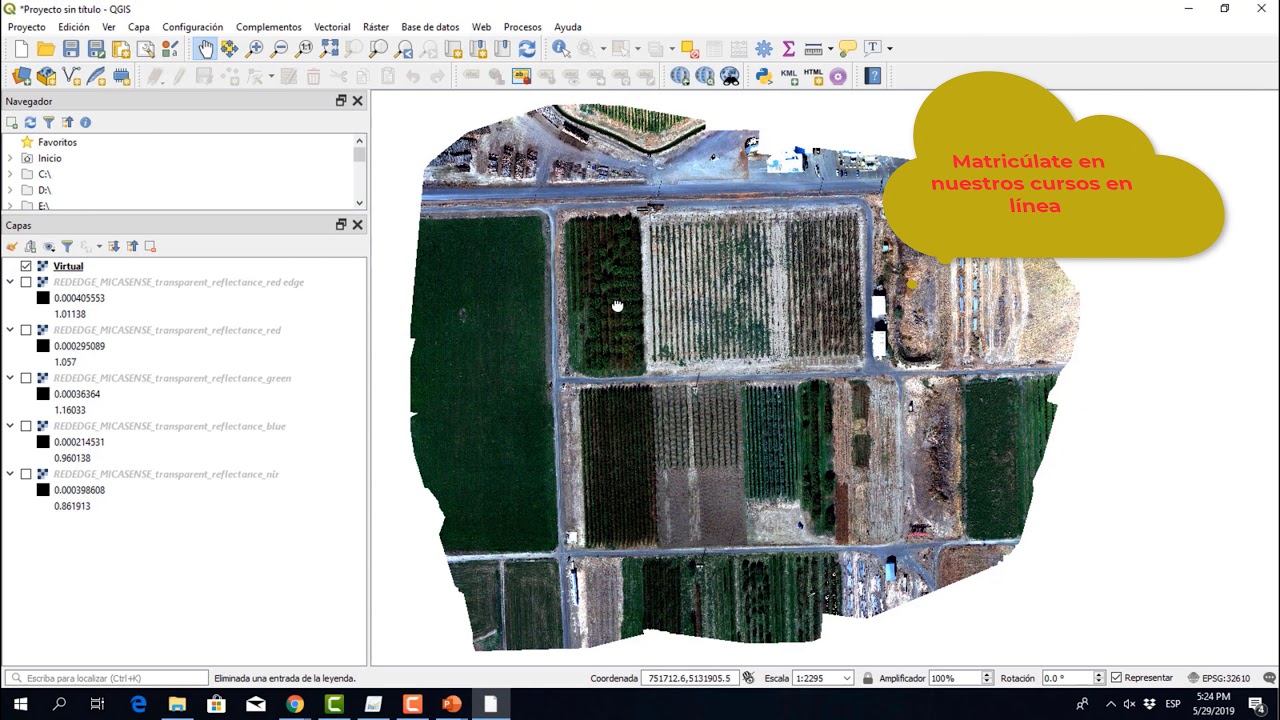
Task: Expand the C:\ drive in Navegador
Action: point(10,174)
